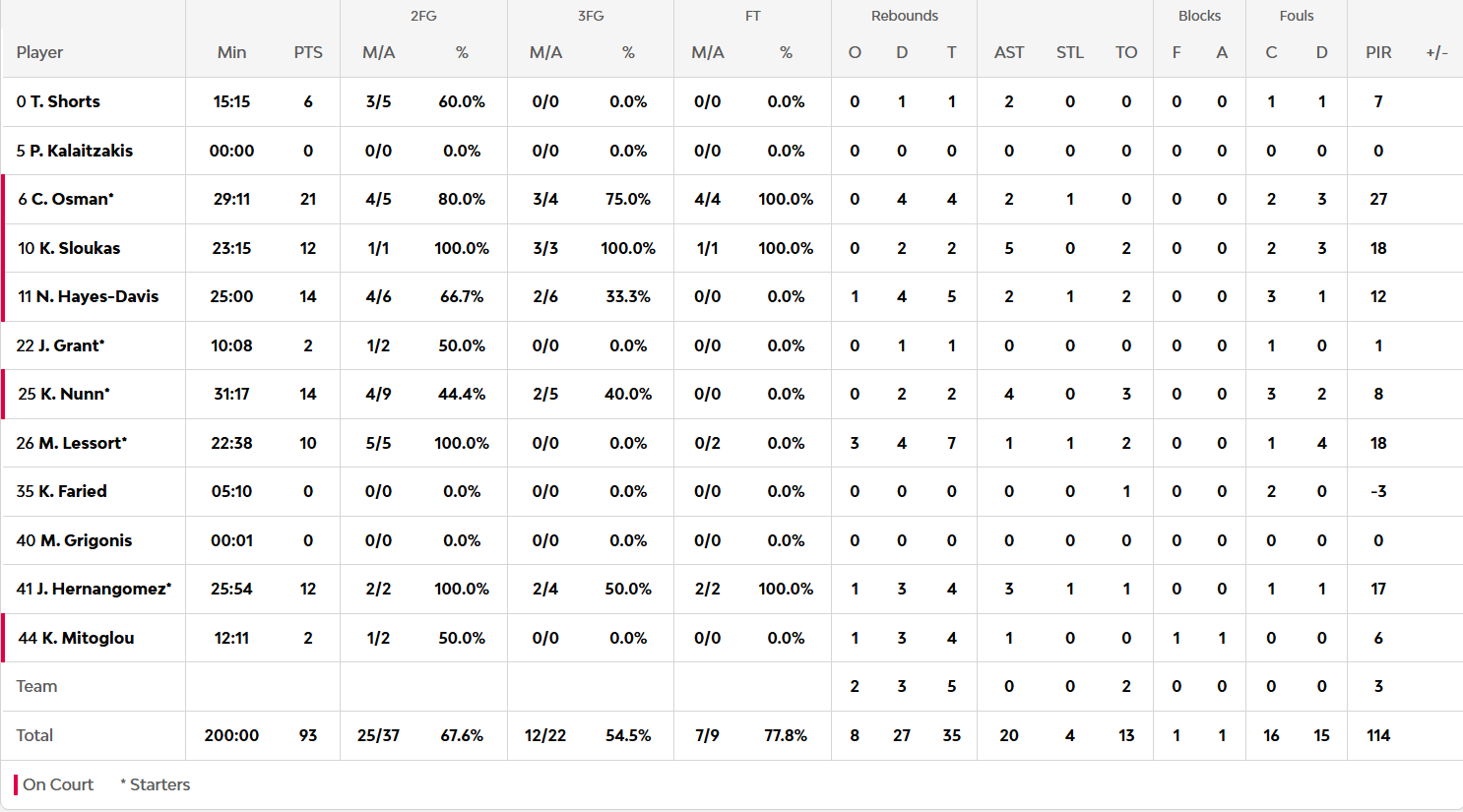This screenshot has width=1463, height=812.
Task: Click the AST column header
Action: pos(1009,52)
